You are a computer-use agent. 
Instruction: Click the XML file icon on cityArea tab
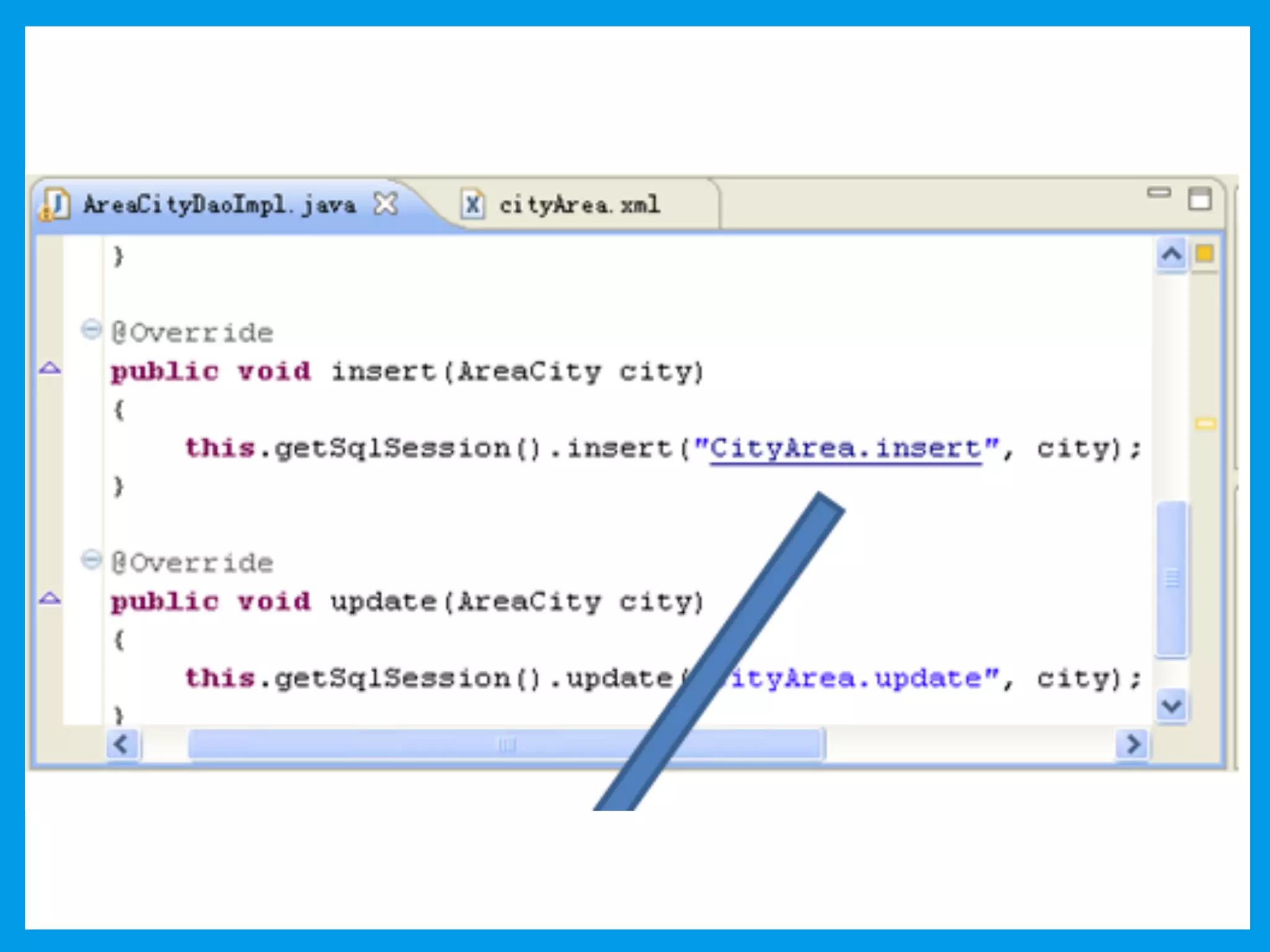tap(473, 204)
